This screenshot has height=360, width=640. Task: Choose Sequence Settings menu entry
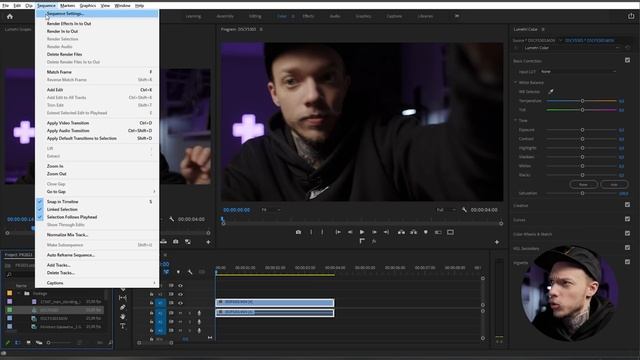coord(97,13)
